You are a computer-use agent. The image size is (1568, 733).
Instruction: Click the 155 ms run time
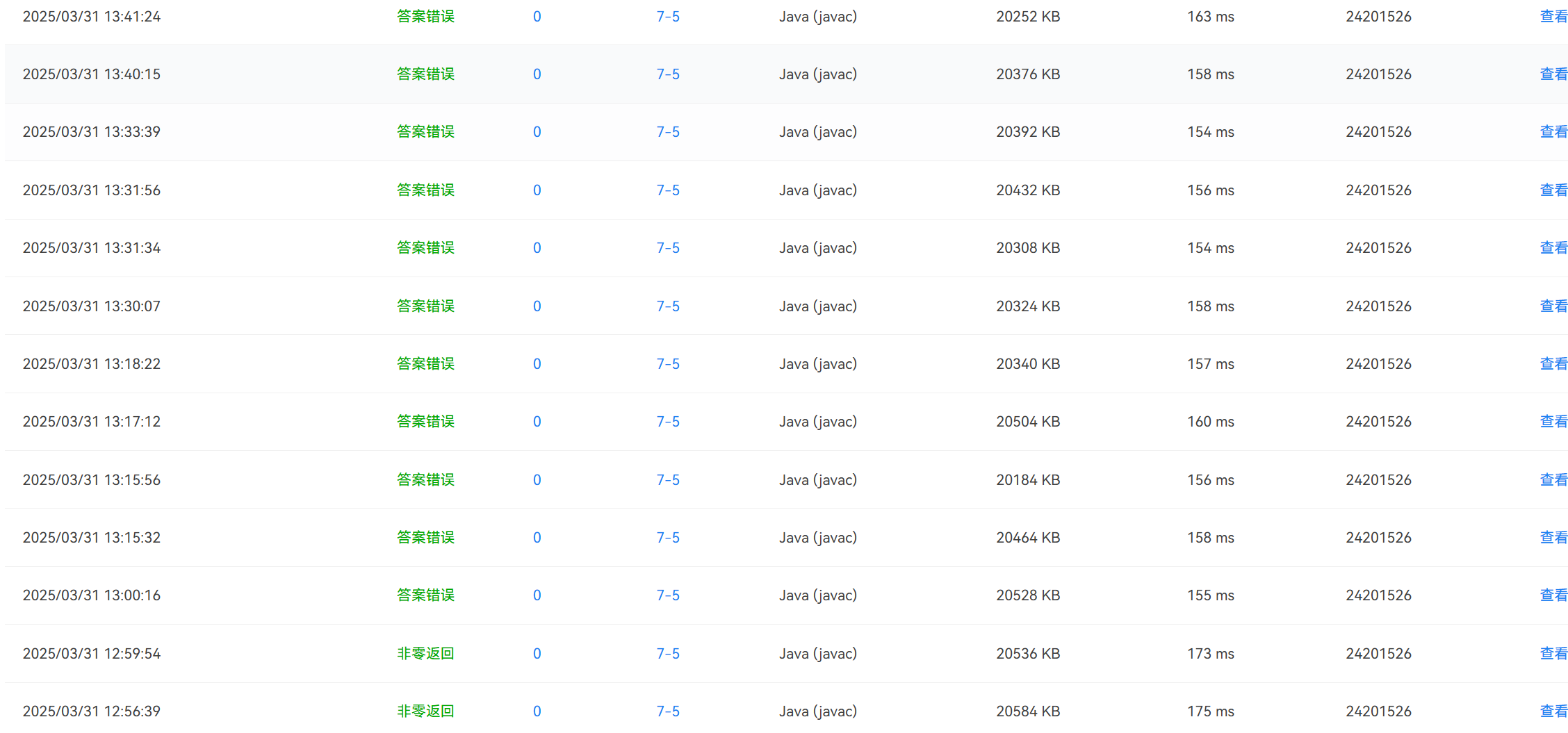tap(1211, 595)
